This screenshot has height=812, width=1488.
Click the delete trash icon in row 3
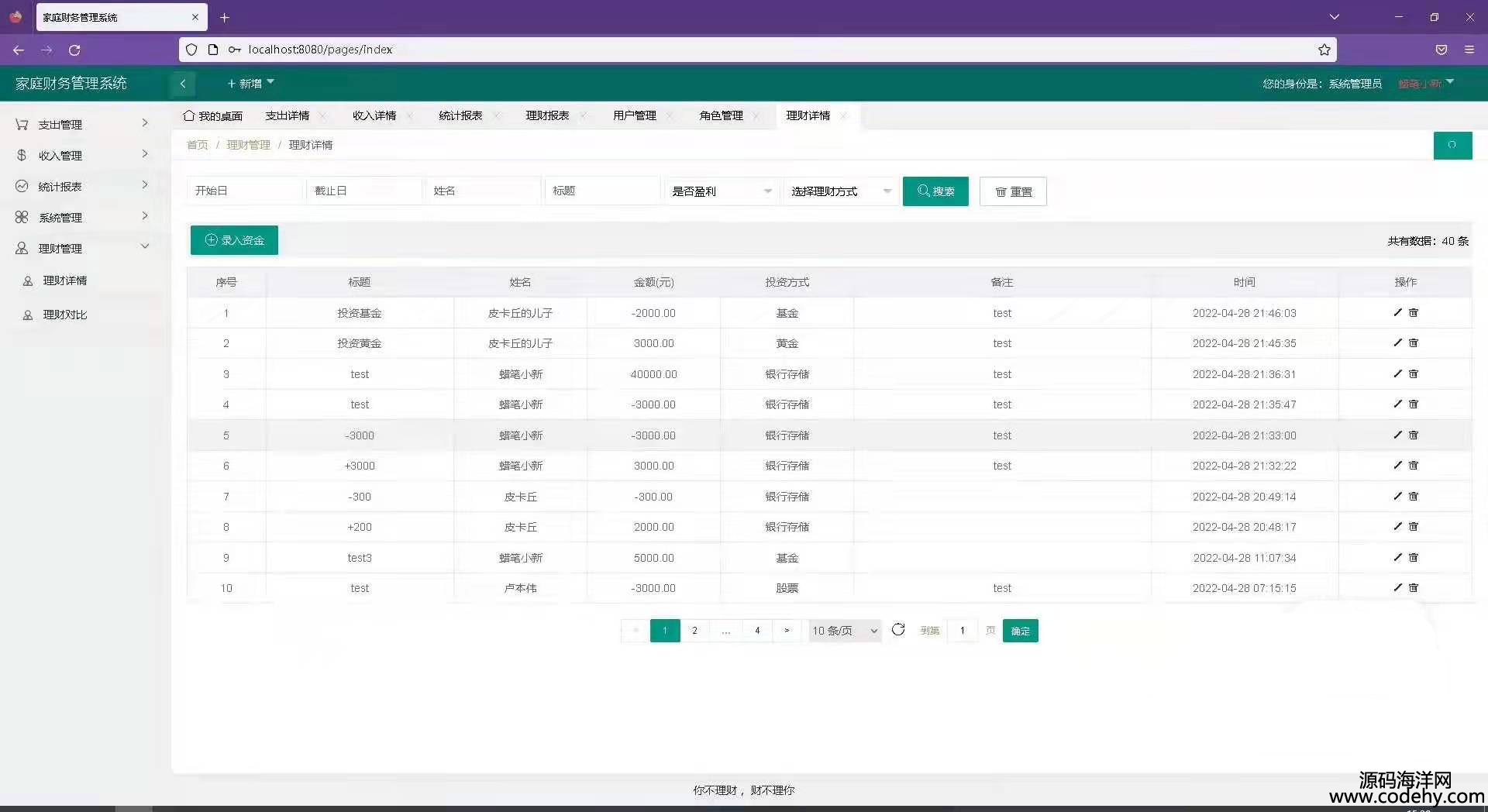(1413, 373)
